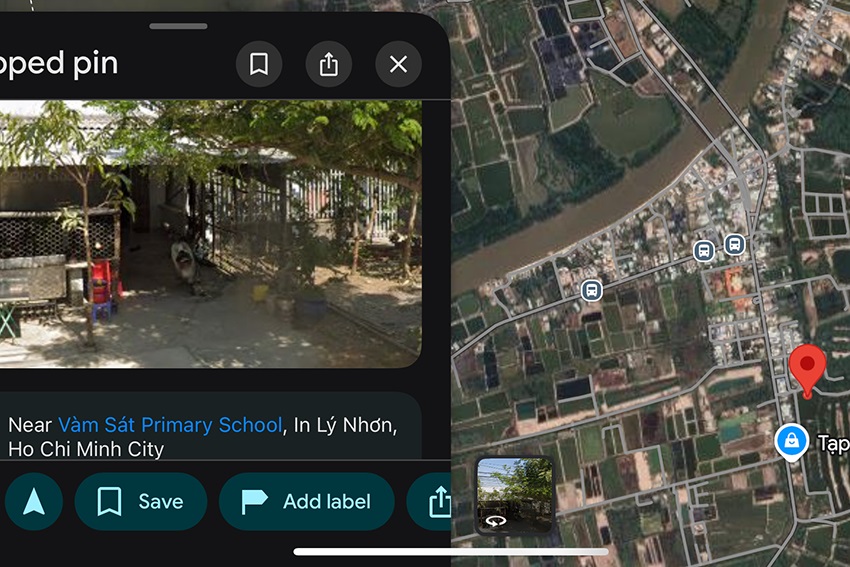Close the dropped pin panel

[x=398, y=65]
